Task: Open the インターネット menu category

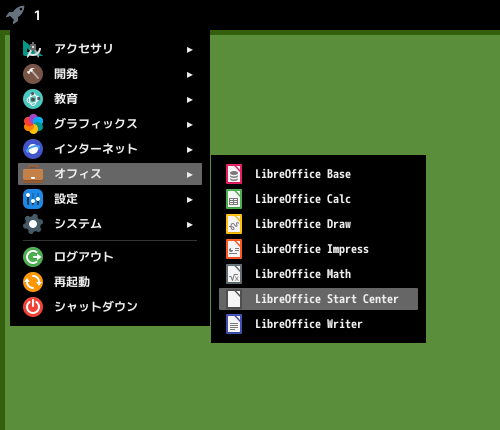Action: (110, 149)
